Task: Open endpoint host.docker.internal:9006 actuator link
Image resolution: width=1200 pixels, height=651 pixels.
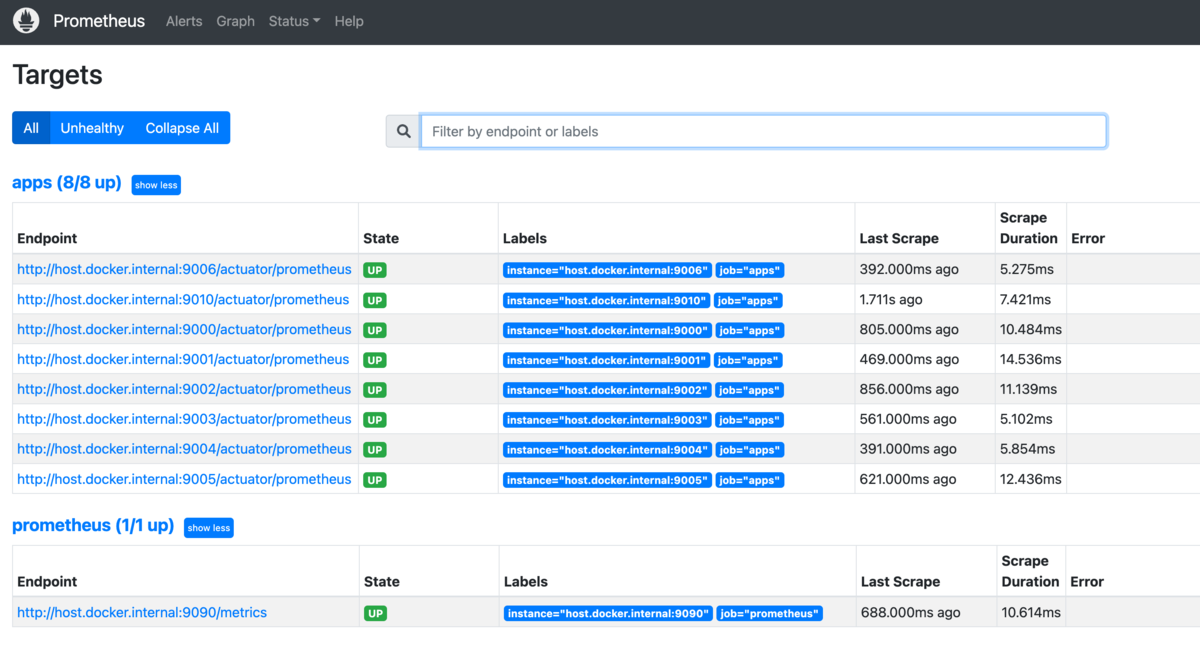Action: (x=184, y=269)
